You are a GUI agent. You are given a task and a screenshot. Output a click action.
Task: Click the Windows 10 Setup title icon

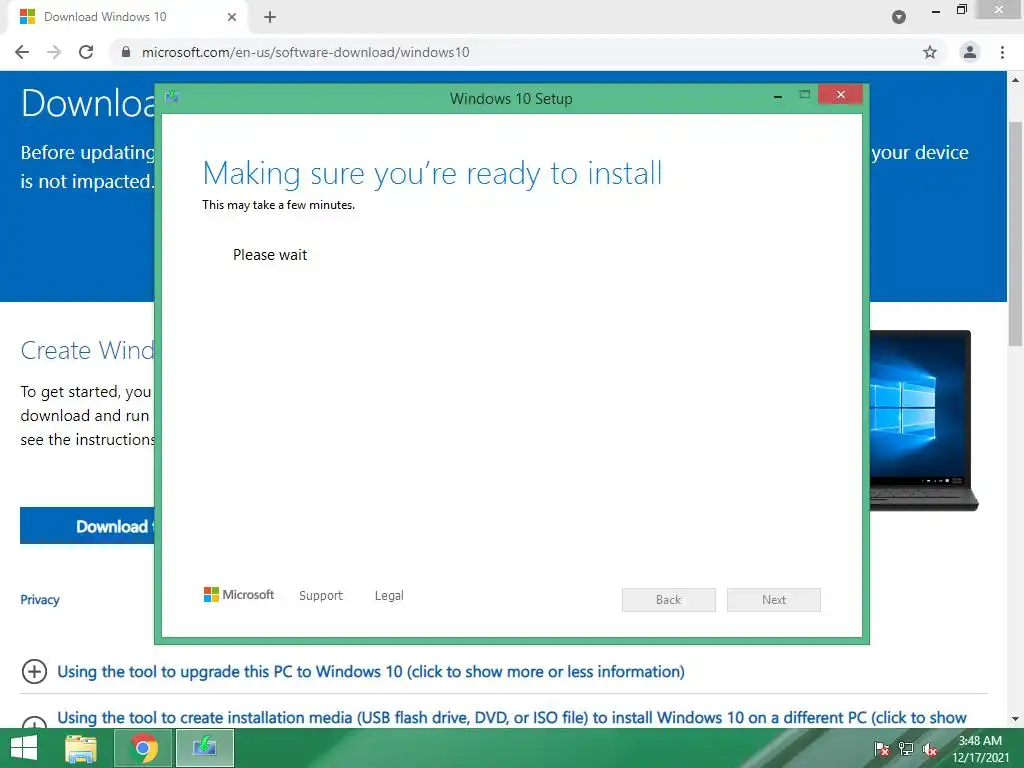(172, 97)
